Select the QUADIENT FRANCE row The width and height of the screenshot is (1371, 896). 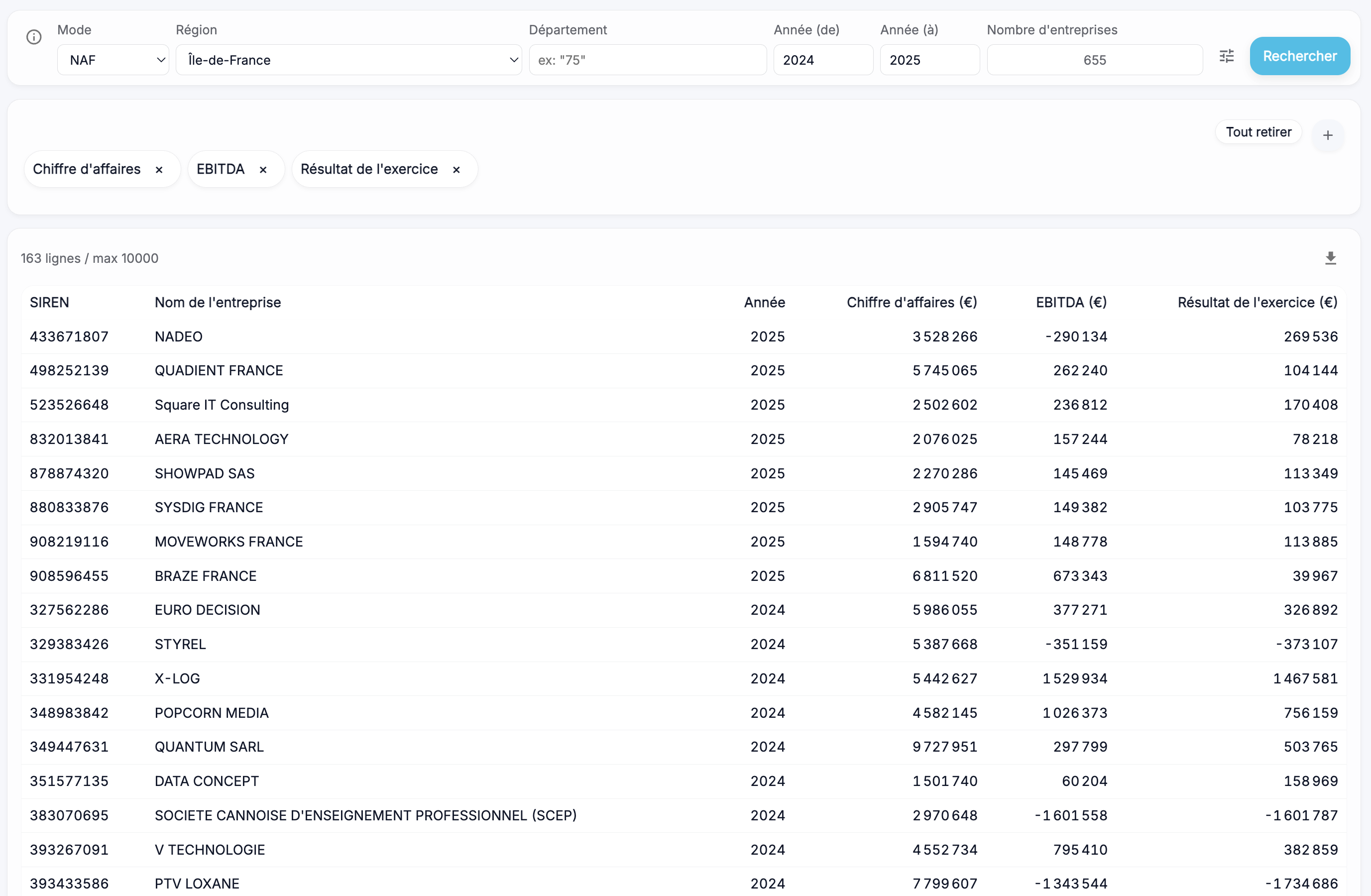(219, 370)
